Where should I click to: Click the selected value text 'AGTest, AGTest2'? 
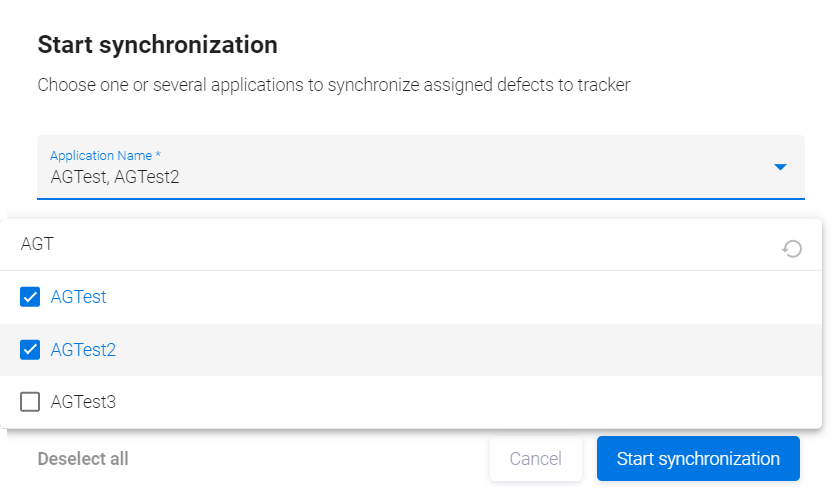click(x=115, y=178)
